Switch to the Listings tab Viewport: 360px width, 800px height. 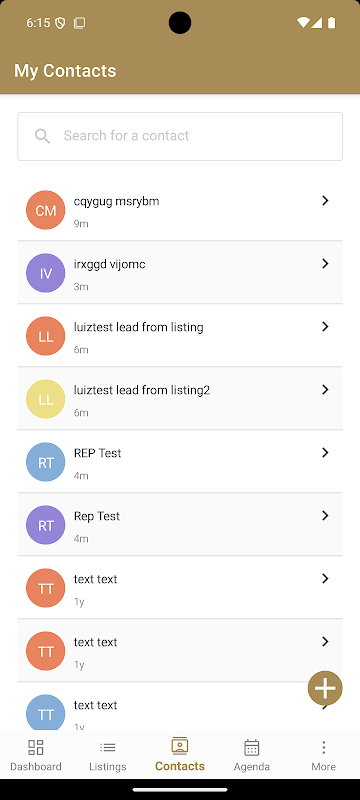click(x=108, y=755)
